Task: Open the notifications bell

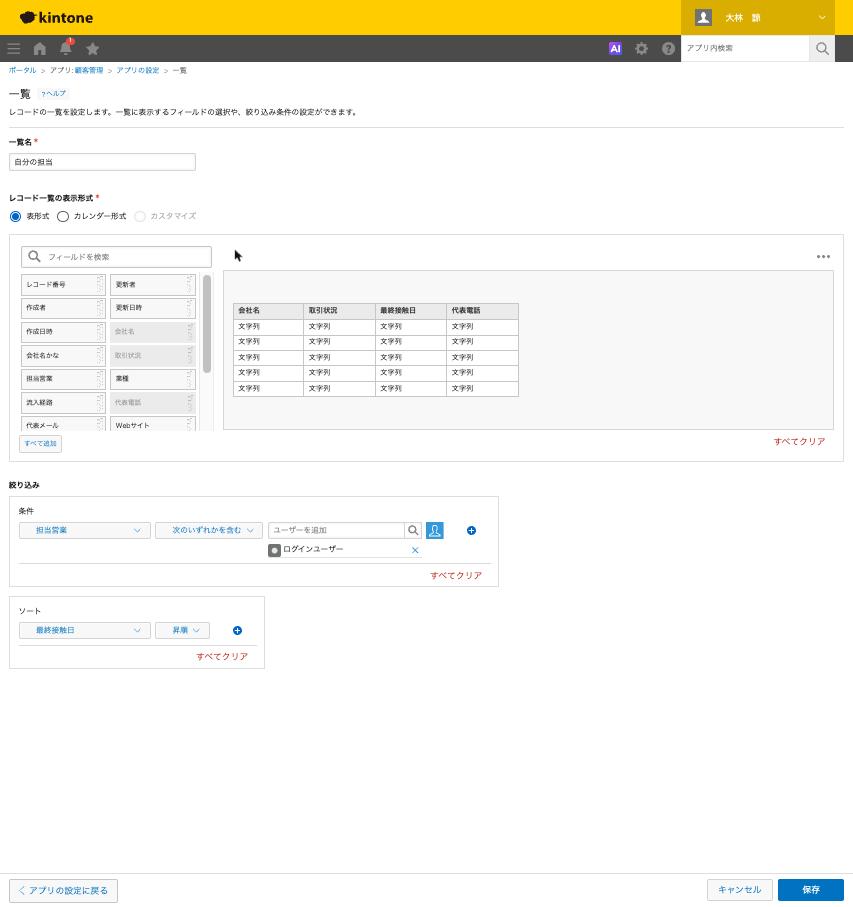Action: point(66,48)
